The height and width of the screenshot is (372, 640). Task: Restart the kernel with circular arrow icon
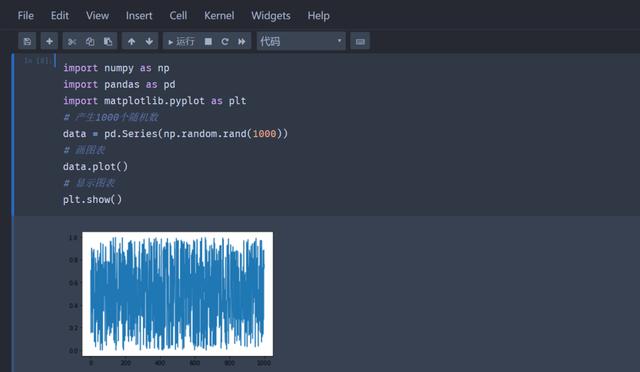tap(225, 41)
